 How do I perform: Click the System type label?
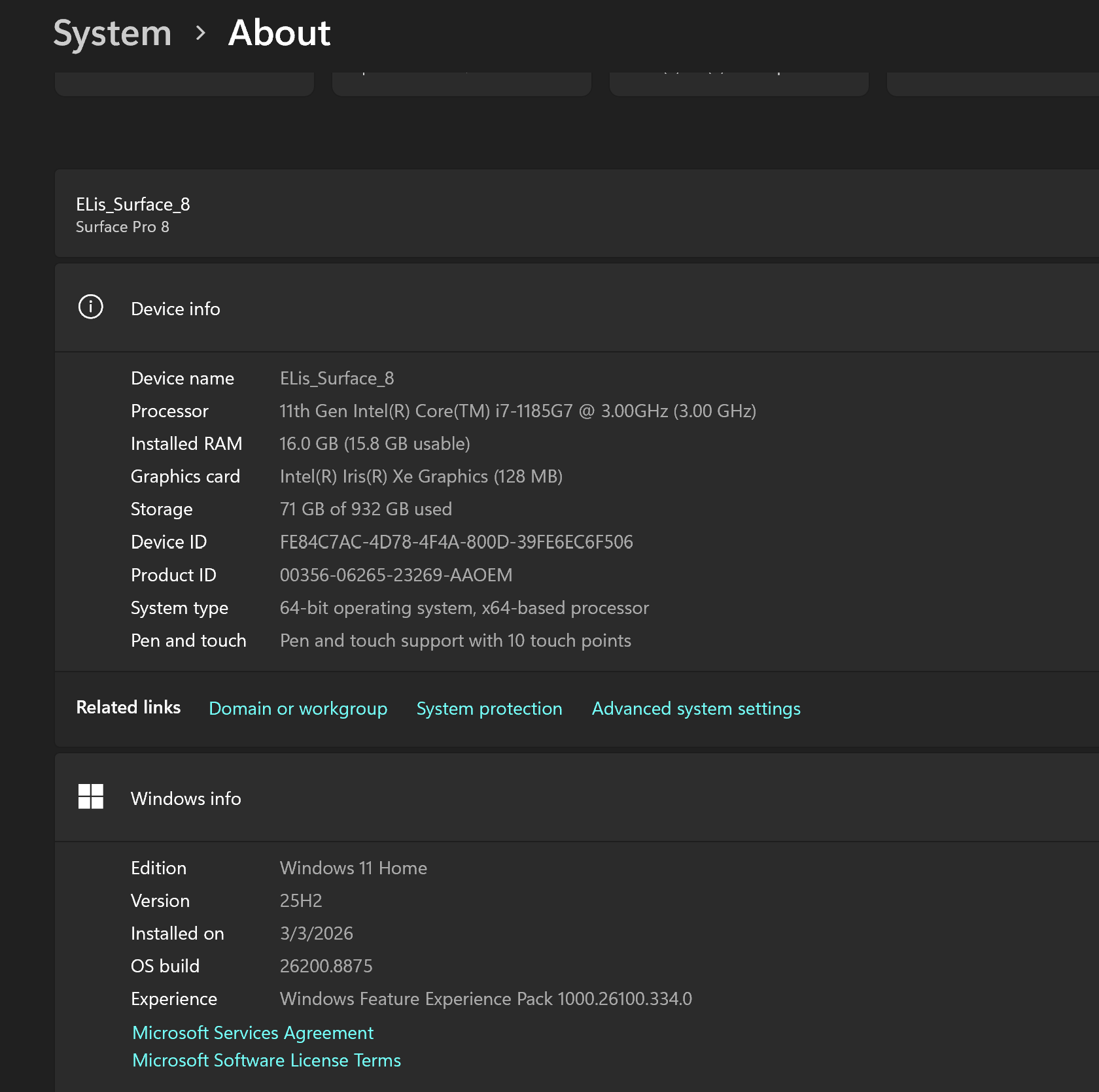click(179, 607)
